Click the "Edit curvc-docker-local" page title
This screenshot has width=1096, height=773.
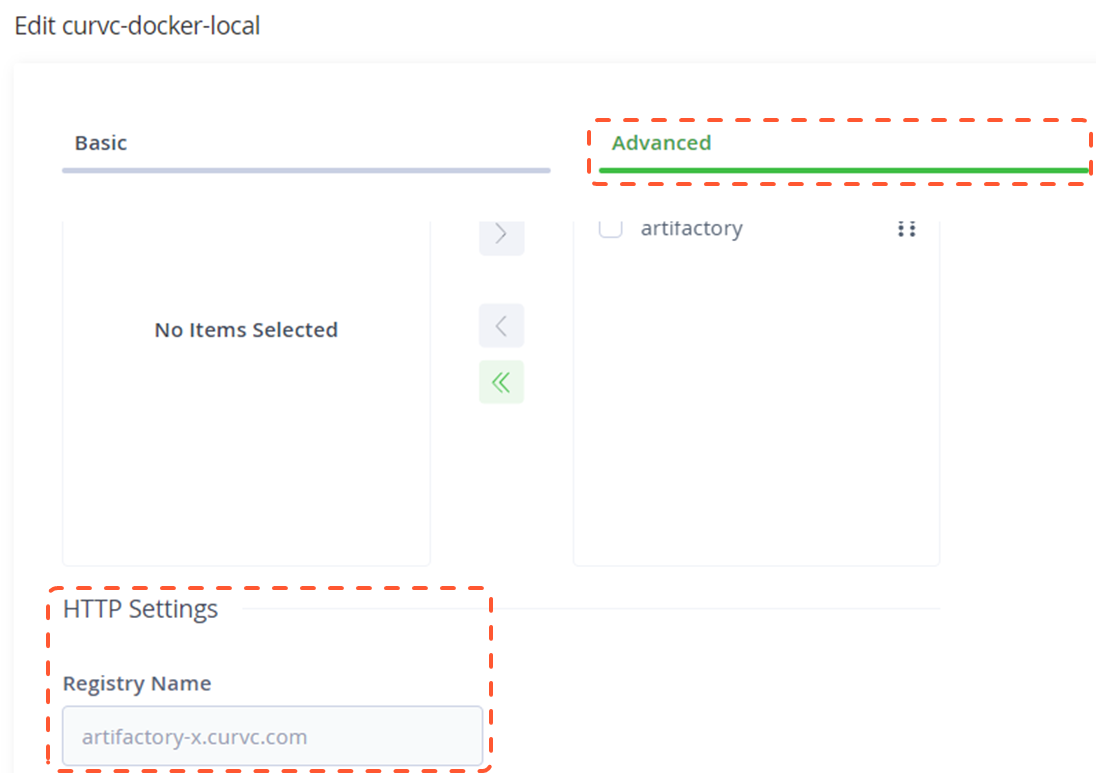click(137, 26)
